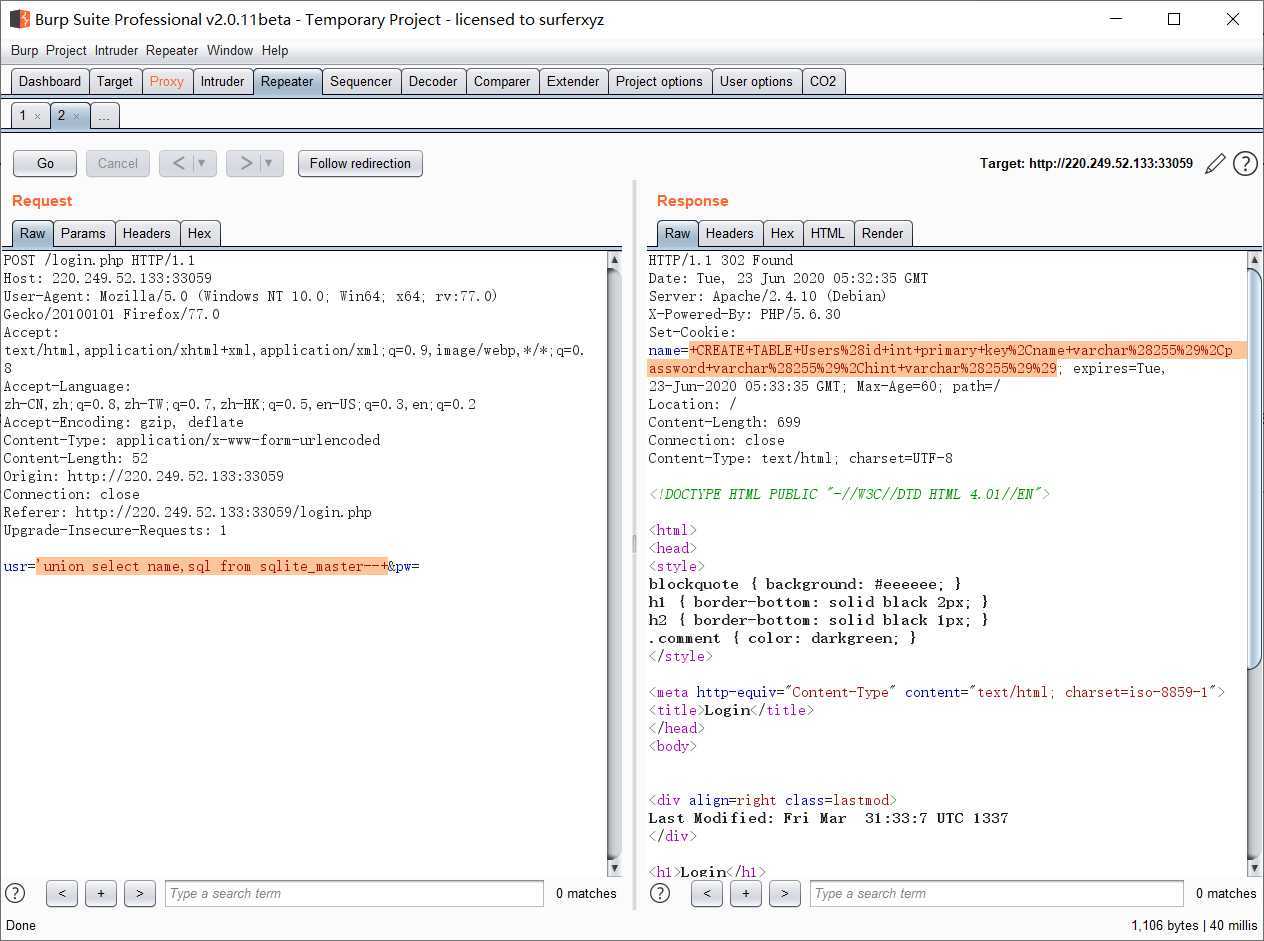
Task: Switch to the Dashboard tab
Action: click(50, 81)
